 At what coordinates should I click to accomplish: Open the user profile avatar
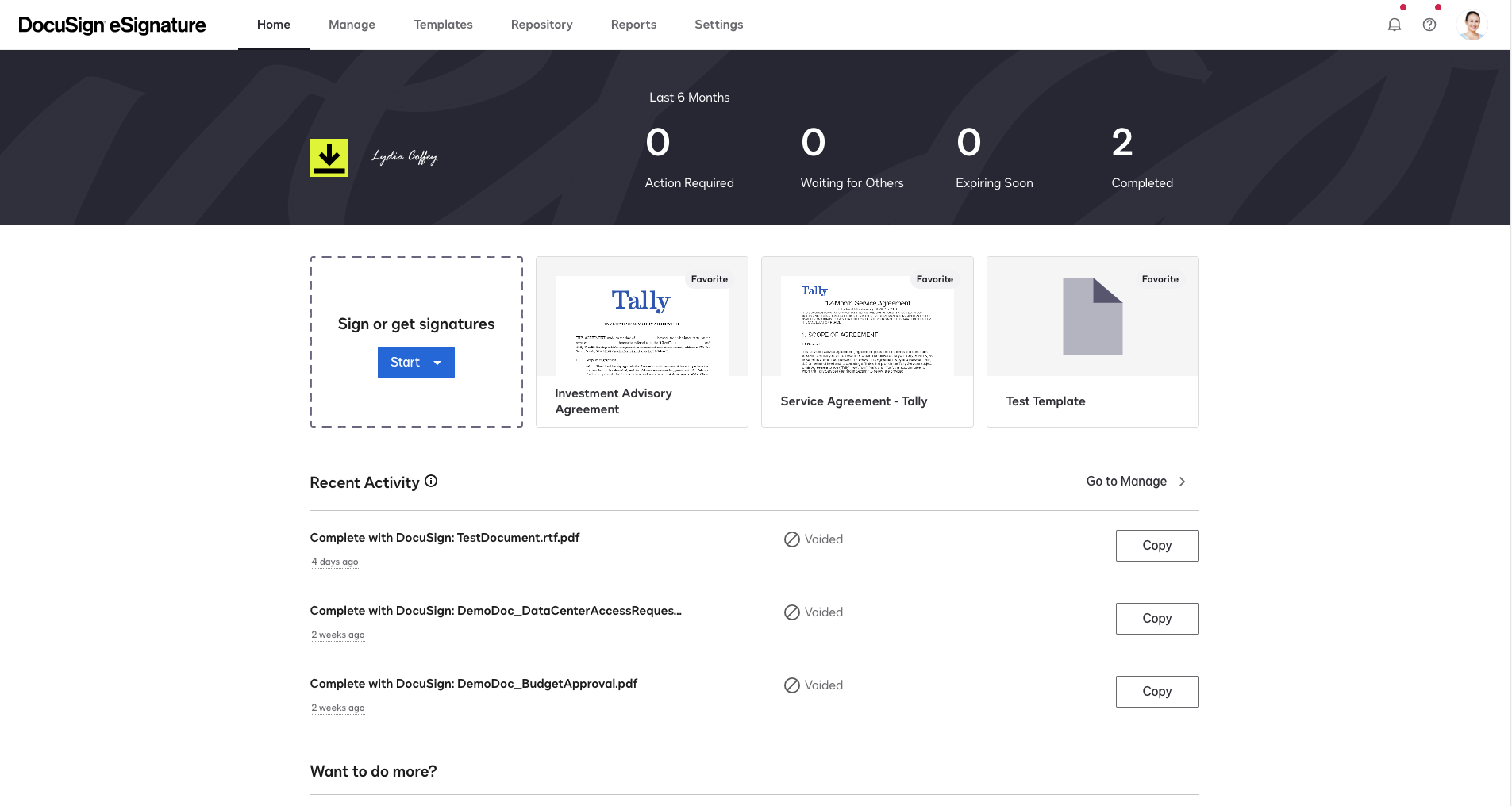pyautogui.click(x=1472, y=25)
